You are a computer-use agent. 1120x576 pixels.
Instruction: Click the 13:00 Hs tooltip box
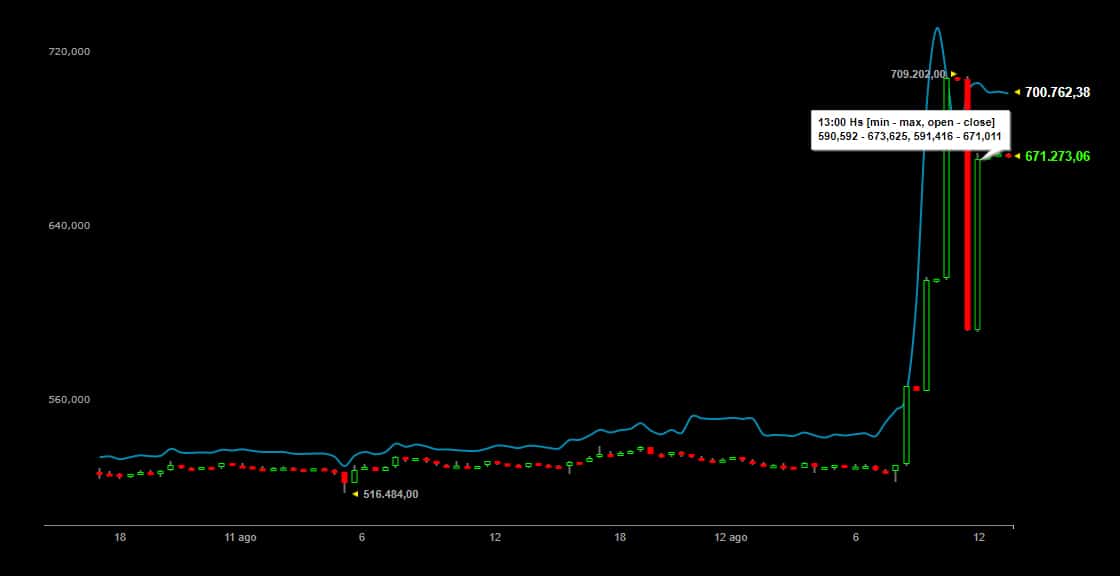point(910,130)
